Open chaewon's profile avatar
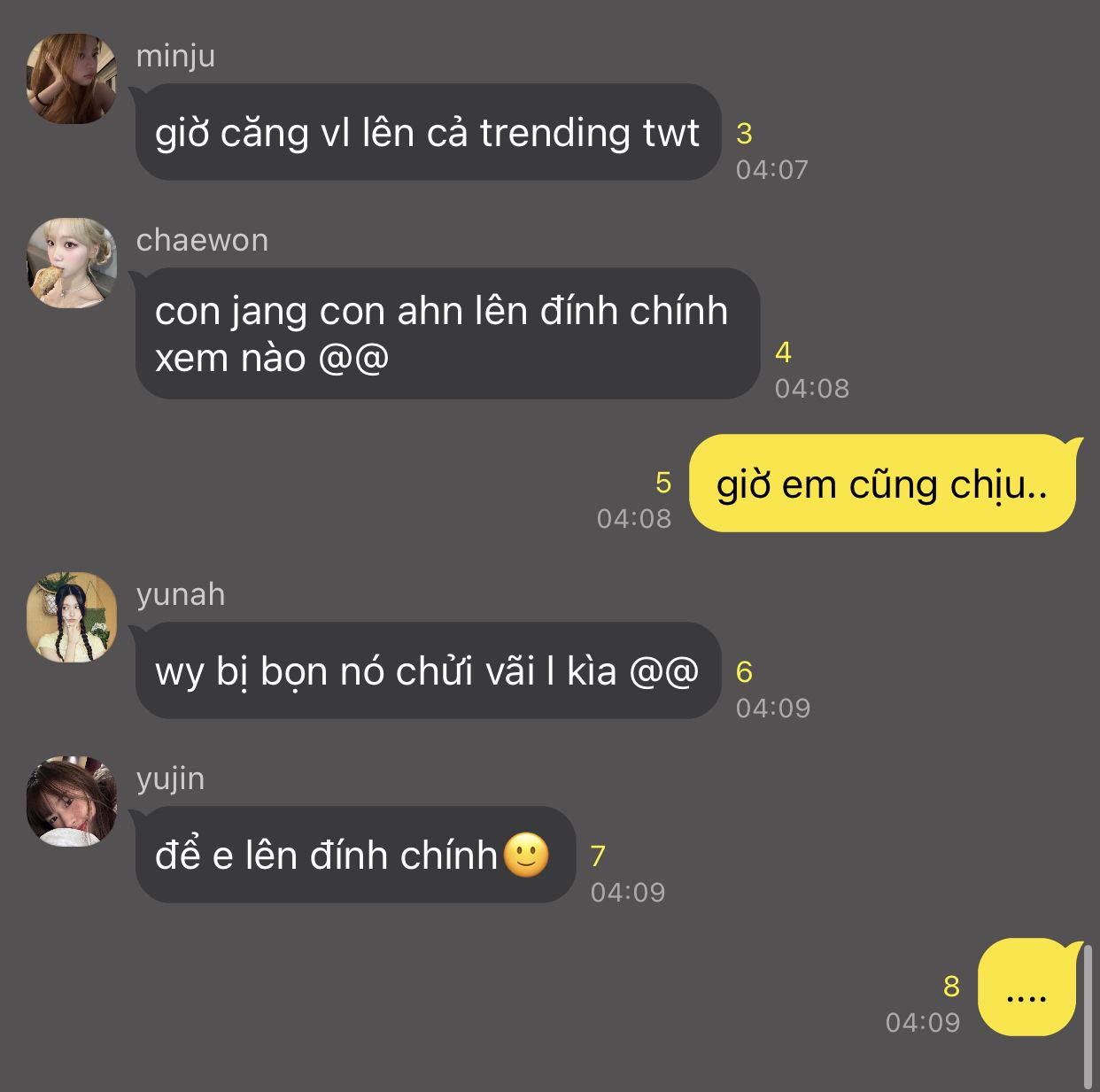This screenshot has height=1092, width=1100. pos(72,263)
